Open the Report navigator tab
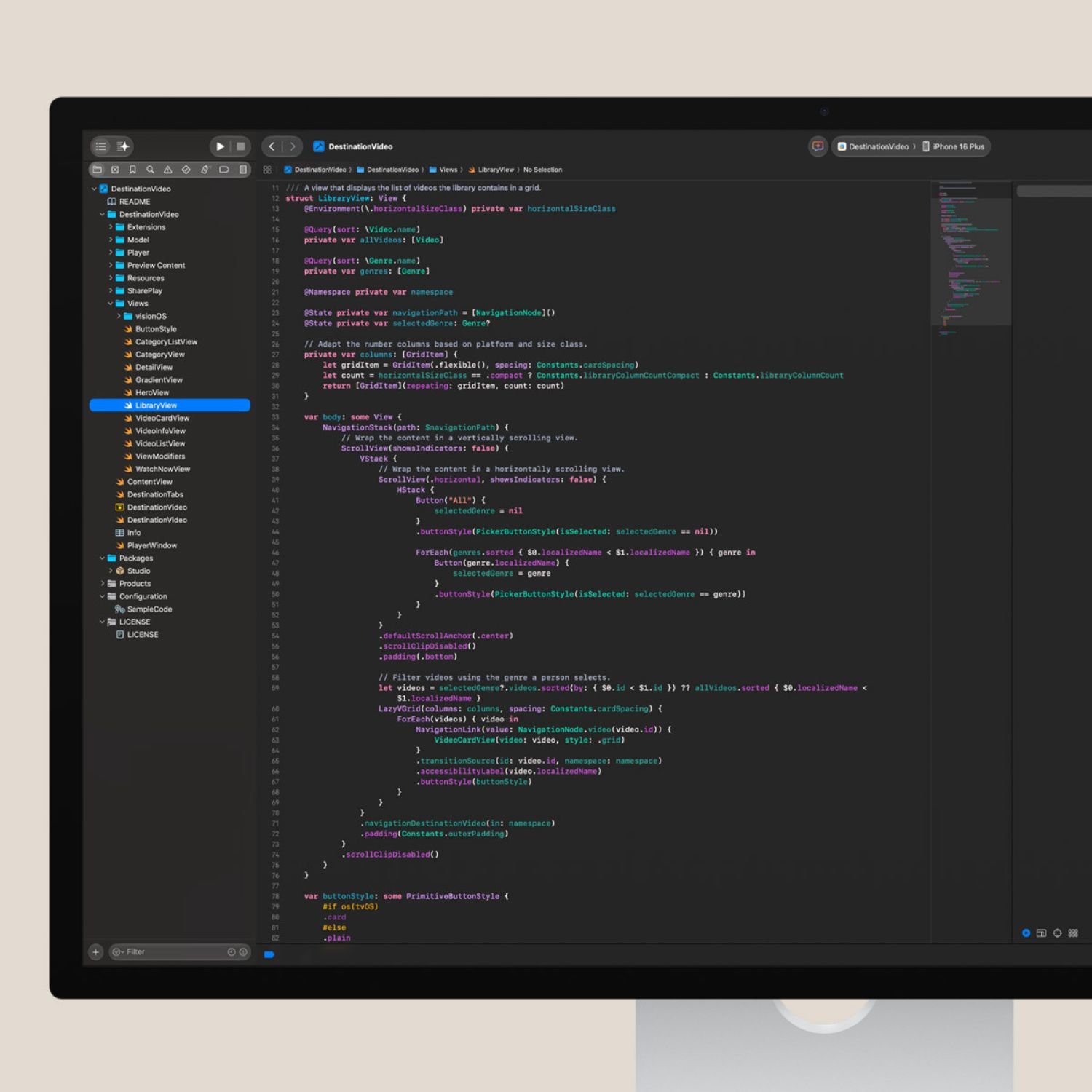This screenshot has width=1092, height=1092. [243, 170]
